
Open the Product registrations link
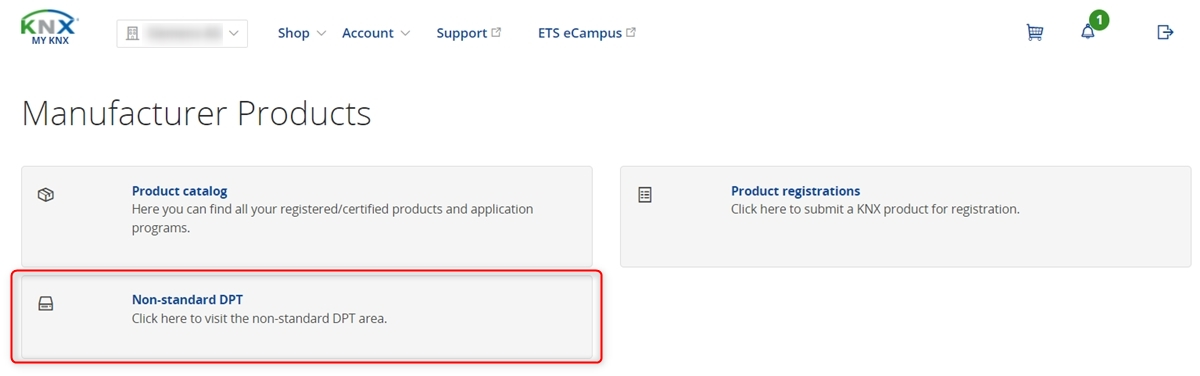[795, 191]
